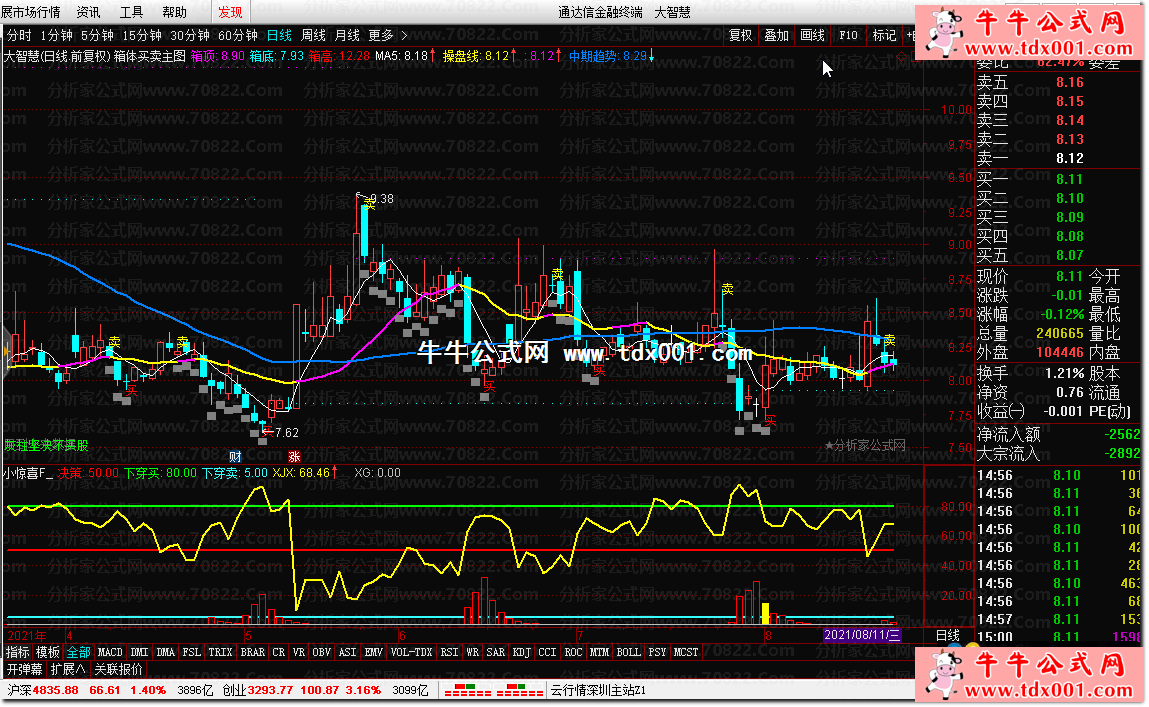The width and height of the screenshot is (1149, 707).
Task: Toggle 开弹幕 bullet comments
Action: (x=25, y=669)
